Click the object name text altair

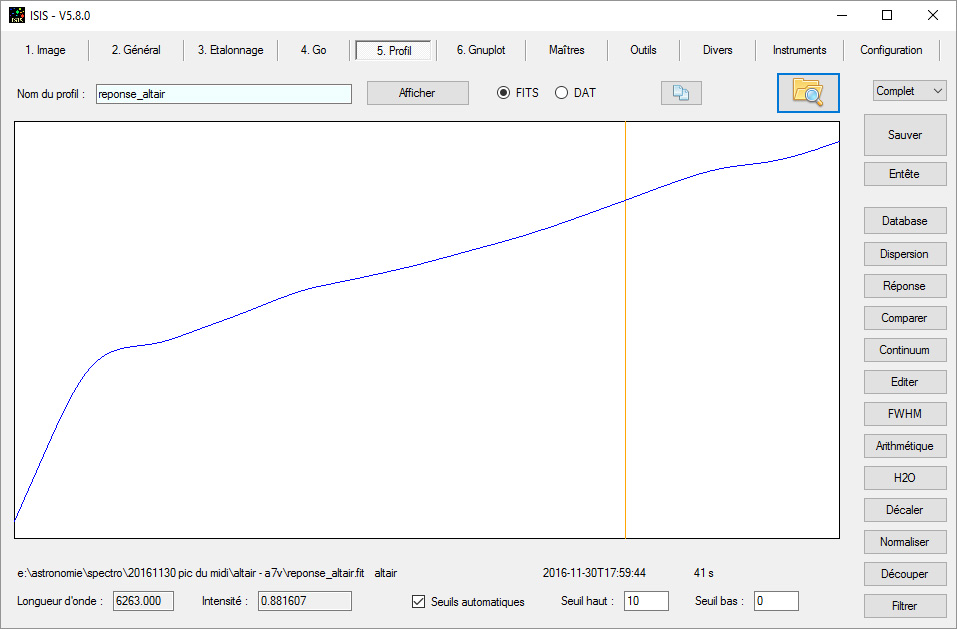[386, 573]
